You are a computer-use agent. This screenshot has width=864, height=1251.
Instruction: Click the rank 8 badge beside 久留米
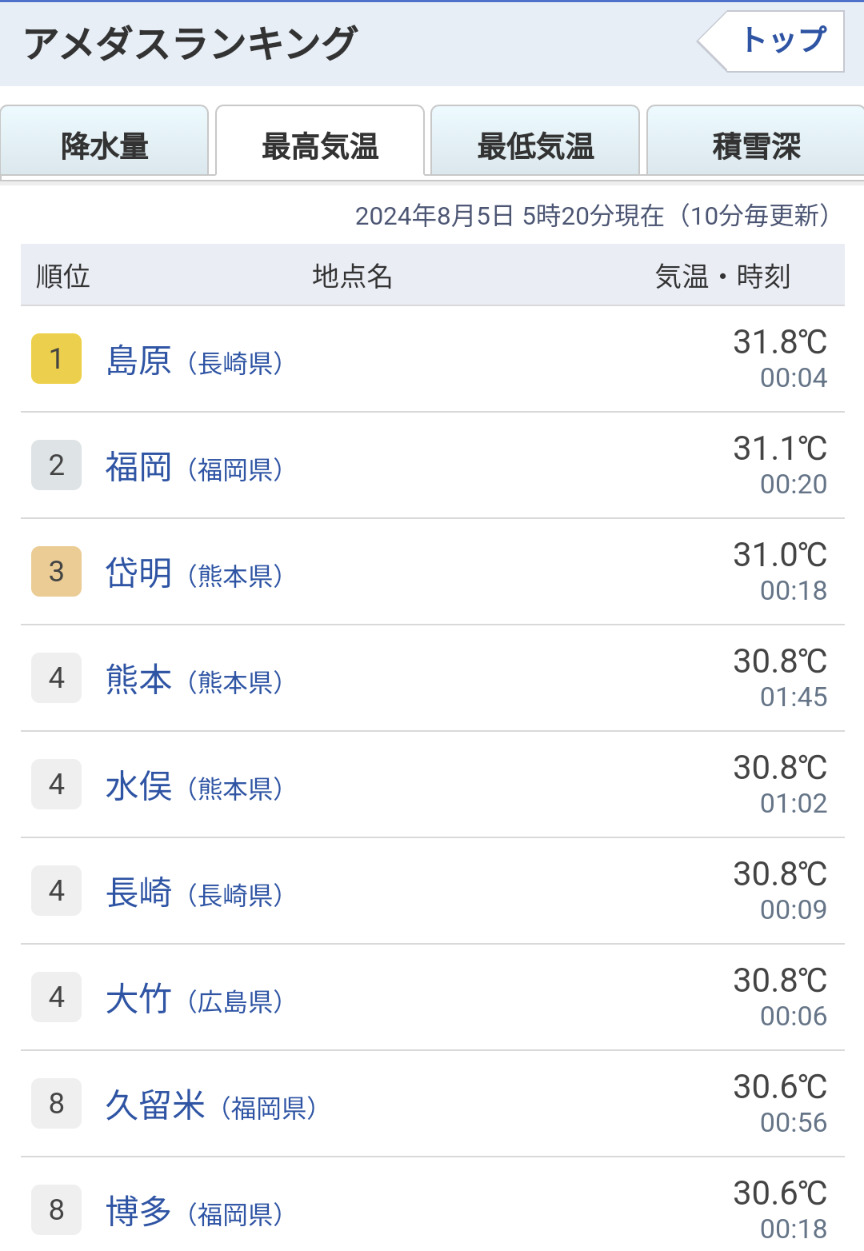(x=56, y=1104)
